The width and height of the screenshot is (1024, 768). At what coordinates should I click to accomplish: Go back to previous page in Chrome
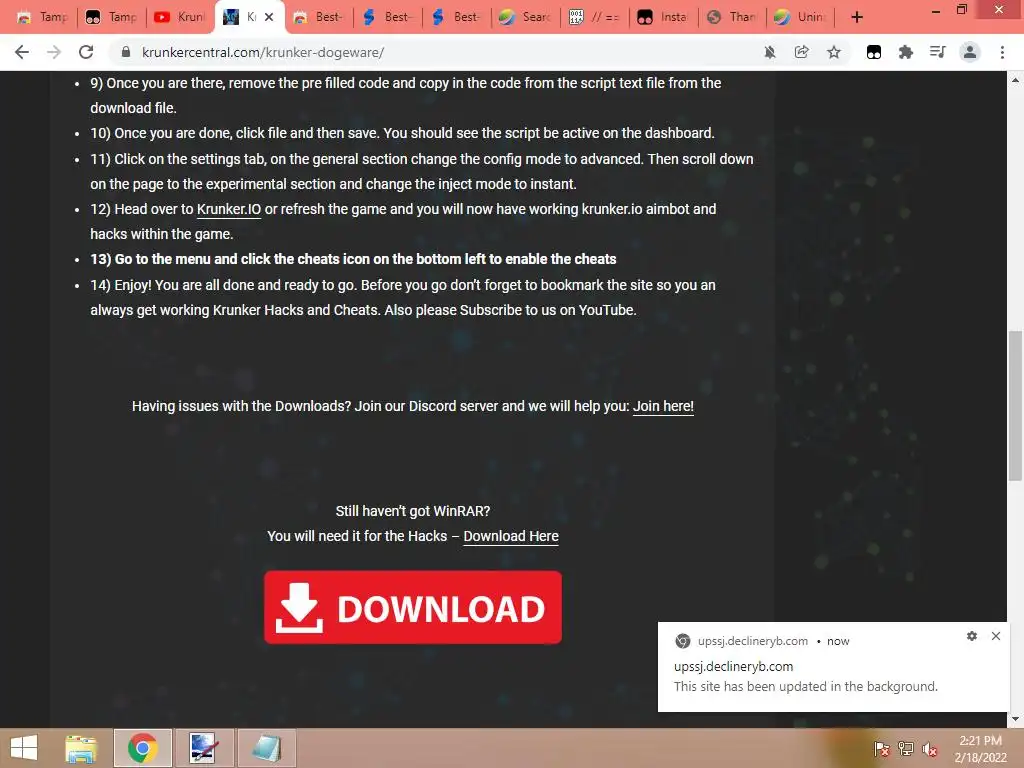click(22, 52)
